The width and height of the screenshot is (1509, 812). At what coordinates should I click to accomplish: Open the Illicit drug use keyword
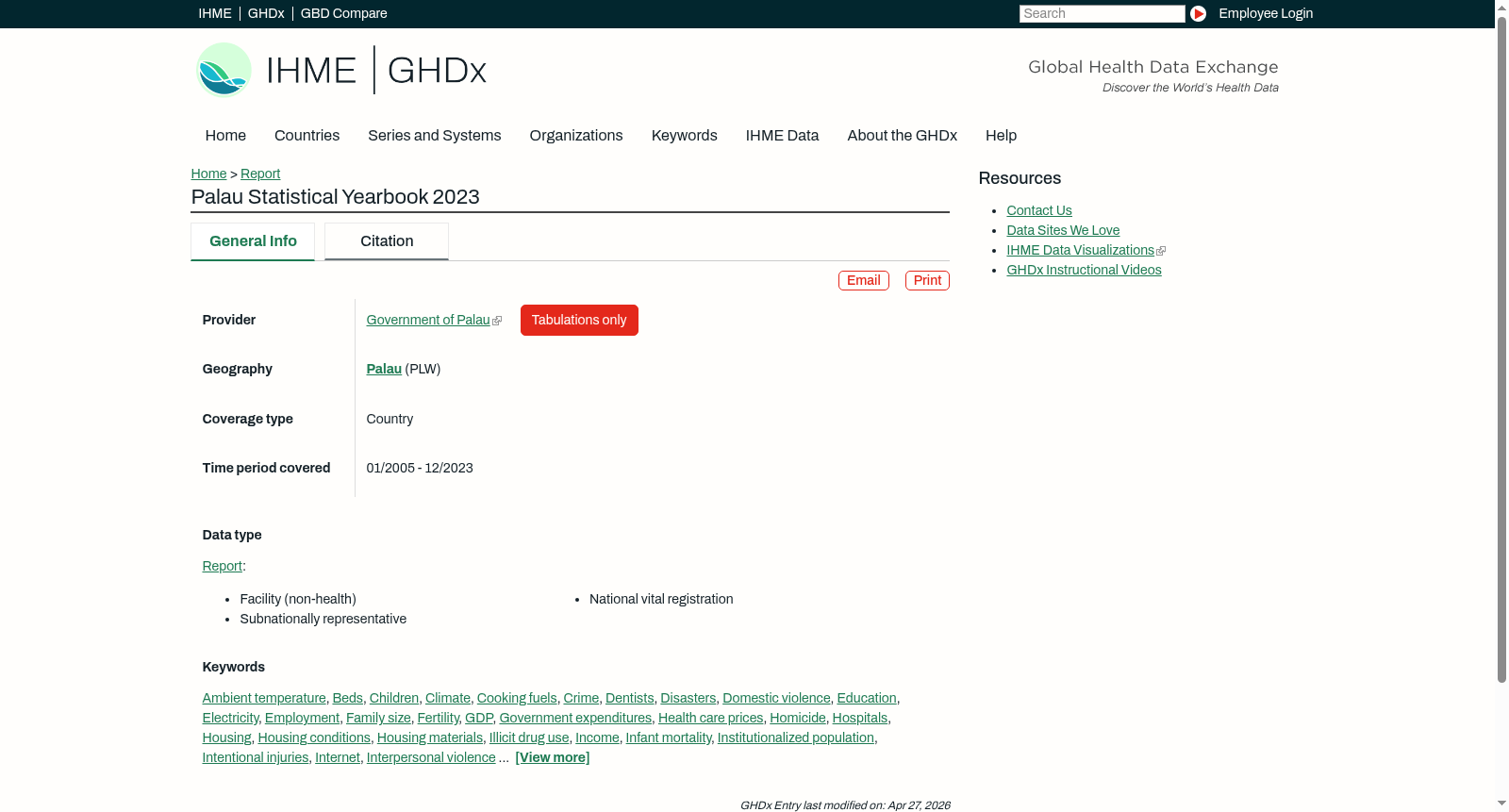click(529, 737)
